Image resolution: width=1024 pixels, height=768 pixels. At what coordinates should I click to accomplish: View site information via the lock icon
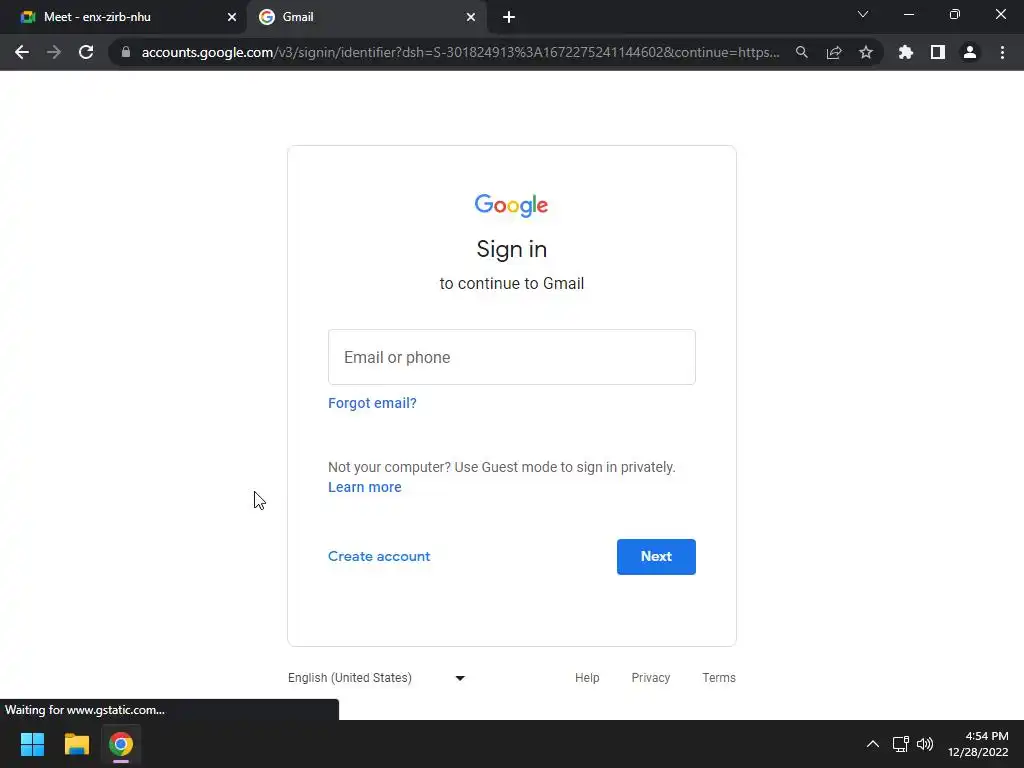click(126, 52)
